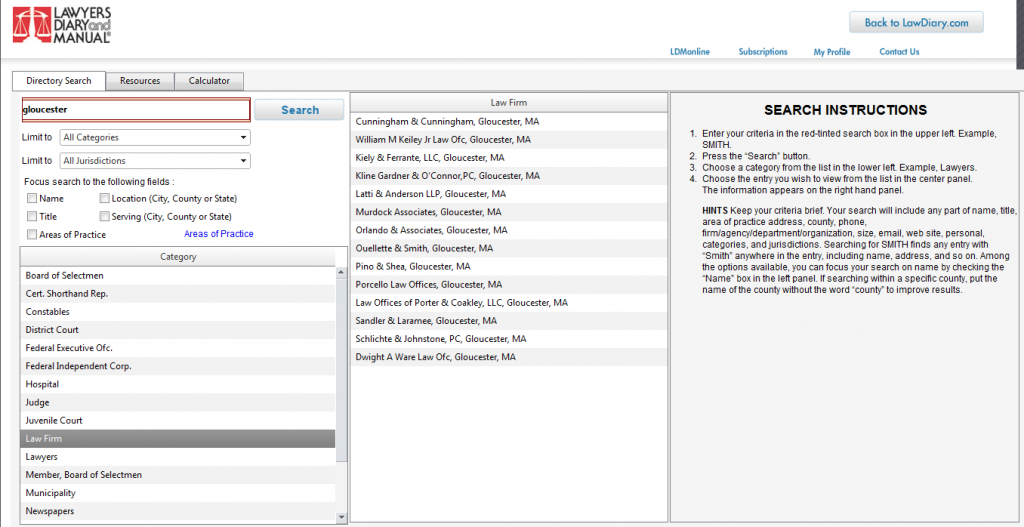1024x527 pixels.
Task: Go to the My Profile link
Action: point(832,52)
